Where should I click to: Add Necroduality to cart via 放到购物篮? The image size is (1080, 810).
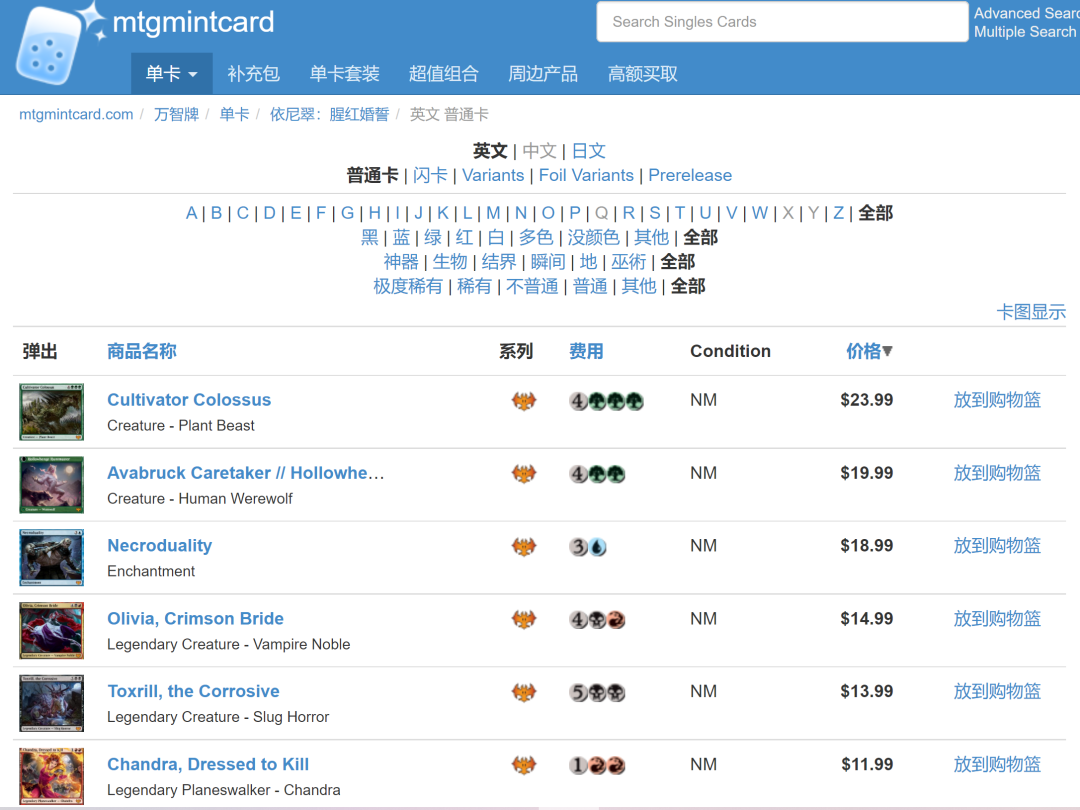pyautogui.click(x=996, y=546)
